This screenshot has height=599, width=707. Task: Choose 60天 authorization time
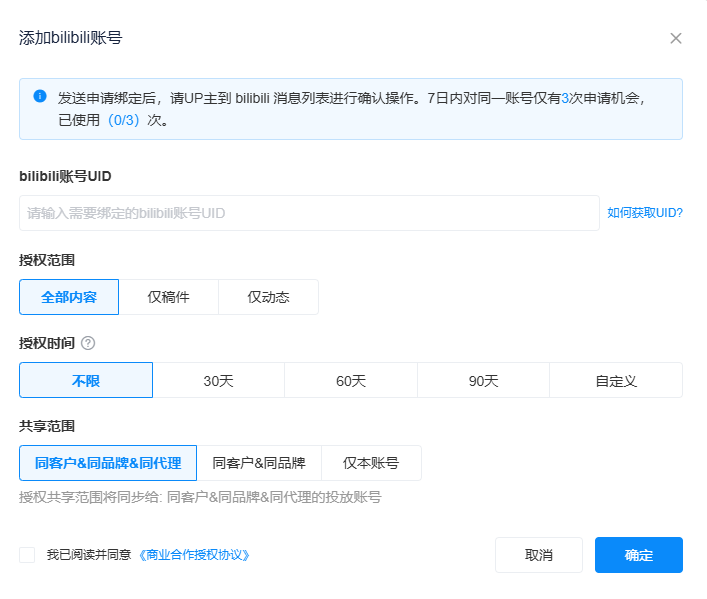[x=351, y=380]
